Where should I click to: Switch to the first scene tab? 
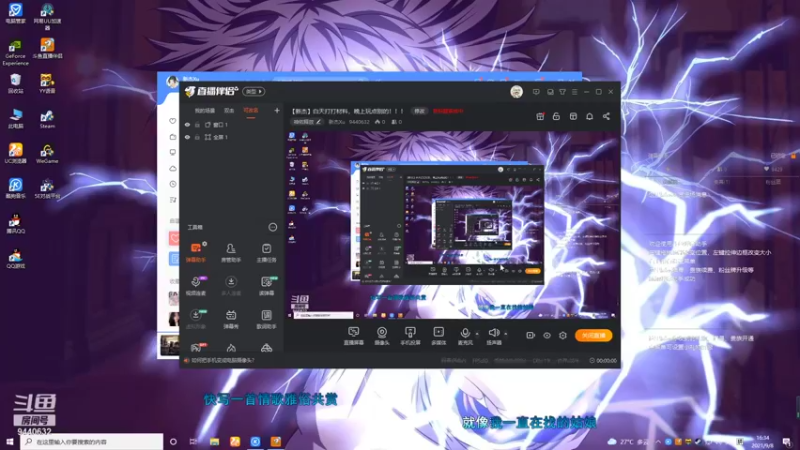point(205,110)
